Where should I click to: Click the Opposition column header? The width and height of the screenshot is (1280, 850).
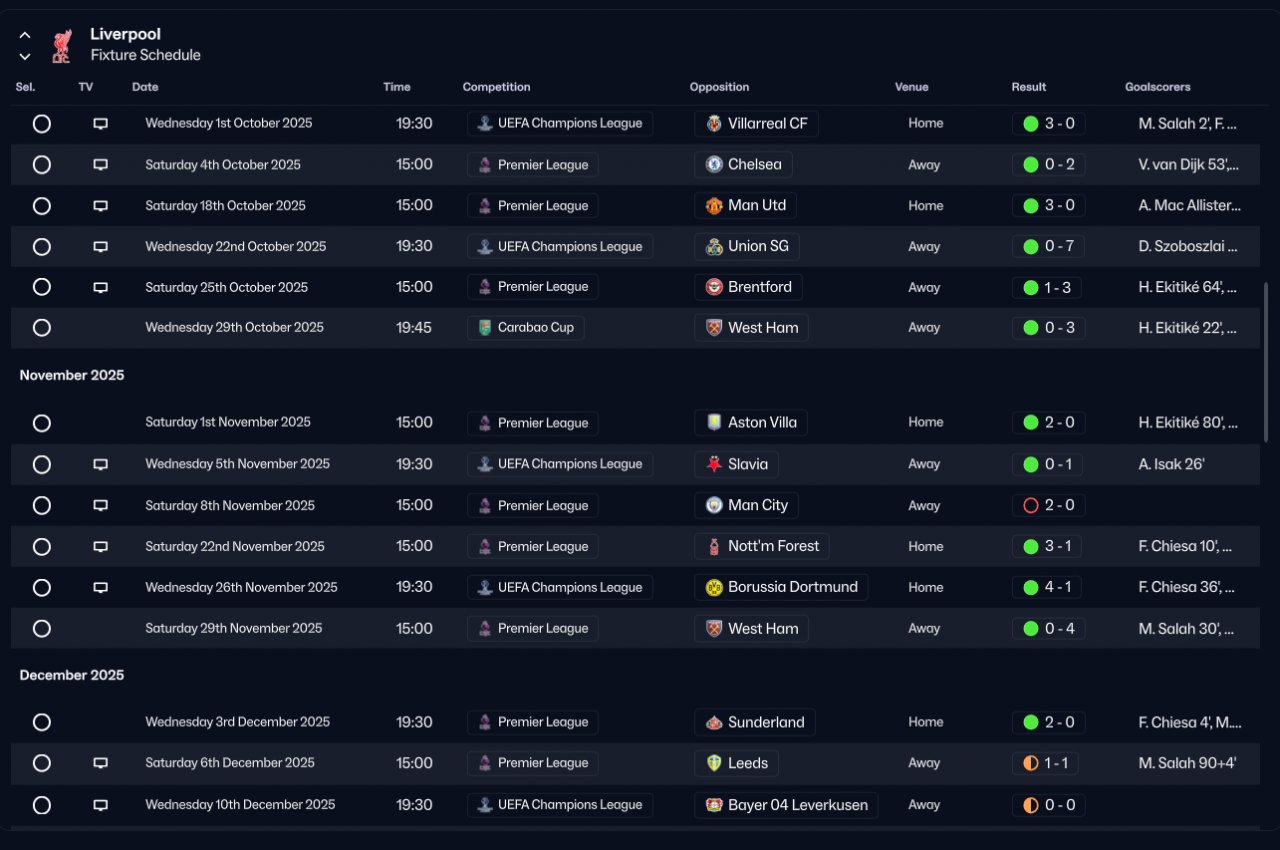[x=719, y=87]
